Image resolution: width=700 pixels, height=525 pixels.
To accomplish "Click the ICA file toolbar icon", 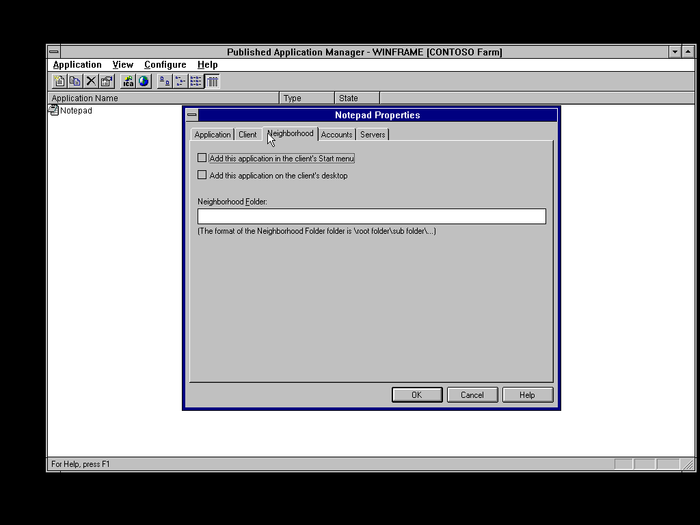I will pyautogui.click(x=128, y=81).
